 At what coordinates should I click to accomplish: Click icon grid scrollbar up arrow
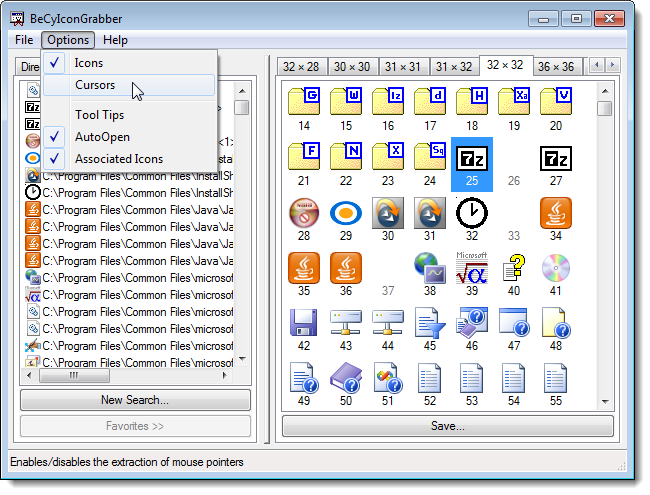point(605,91)
